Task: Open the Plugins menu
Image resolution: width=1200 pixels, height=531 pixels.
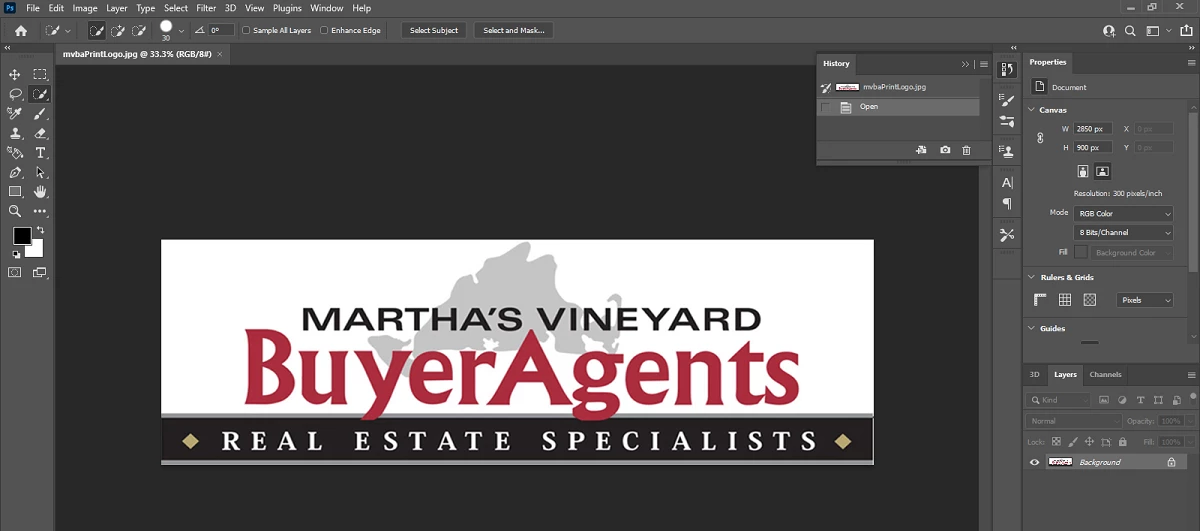Action: (287, 8)
